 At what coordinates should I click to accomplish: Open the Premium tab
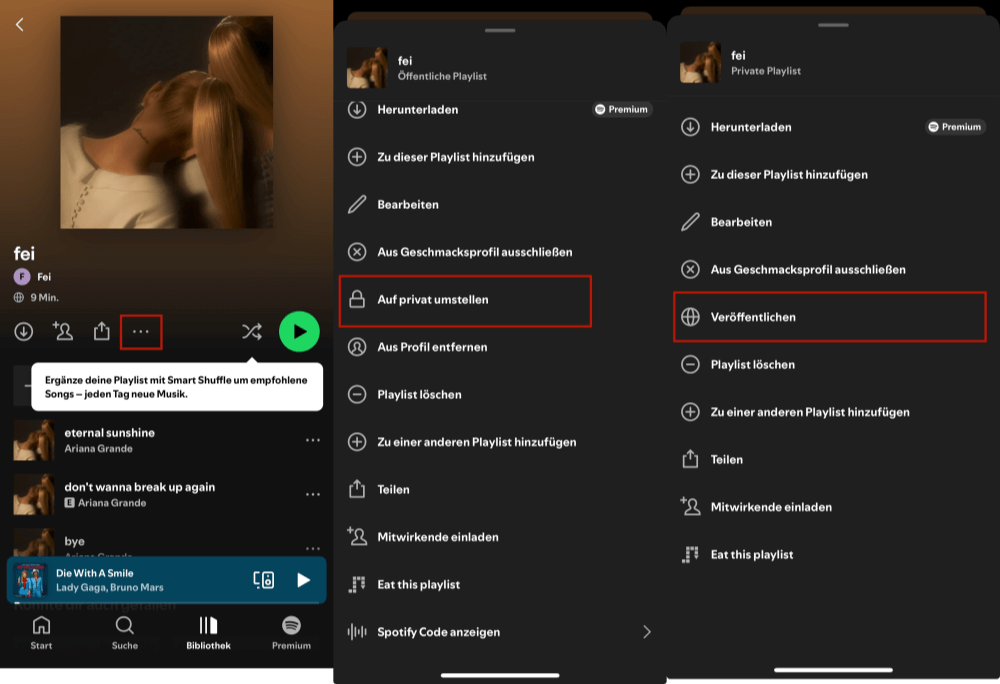[x=291, y=632]
